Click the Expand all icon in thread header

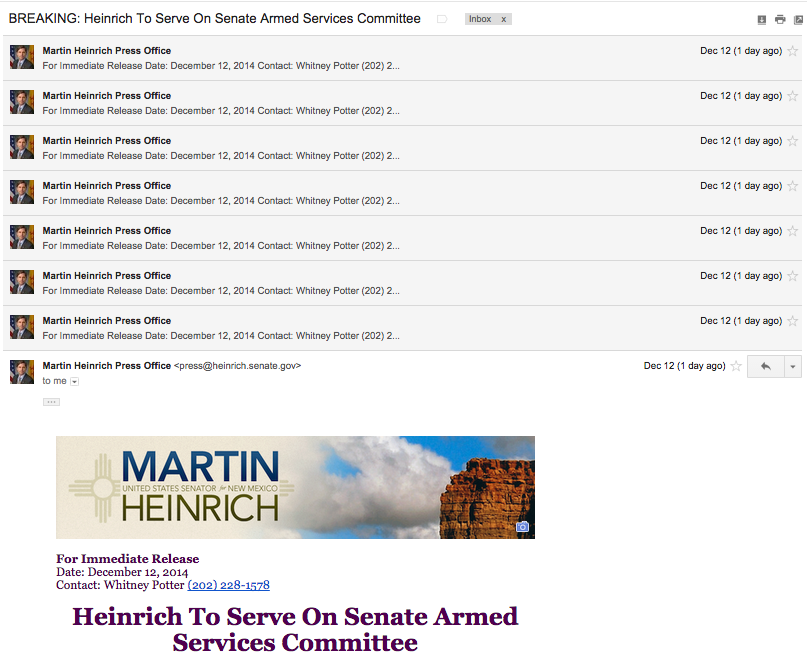pos(762,20)
